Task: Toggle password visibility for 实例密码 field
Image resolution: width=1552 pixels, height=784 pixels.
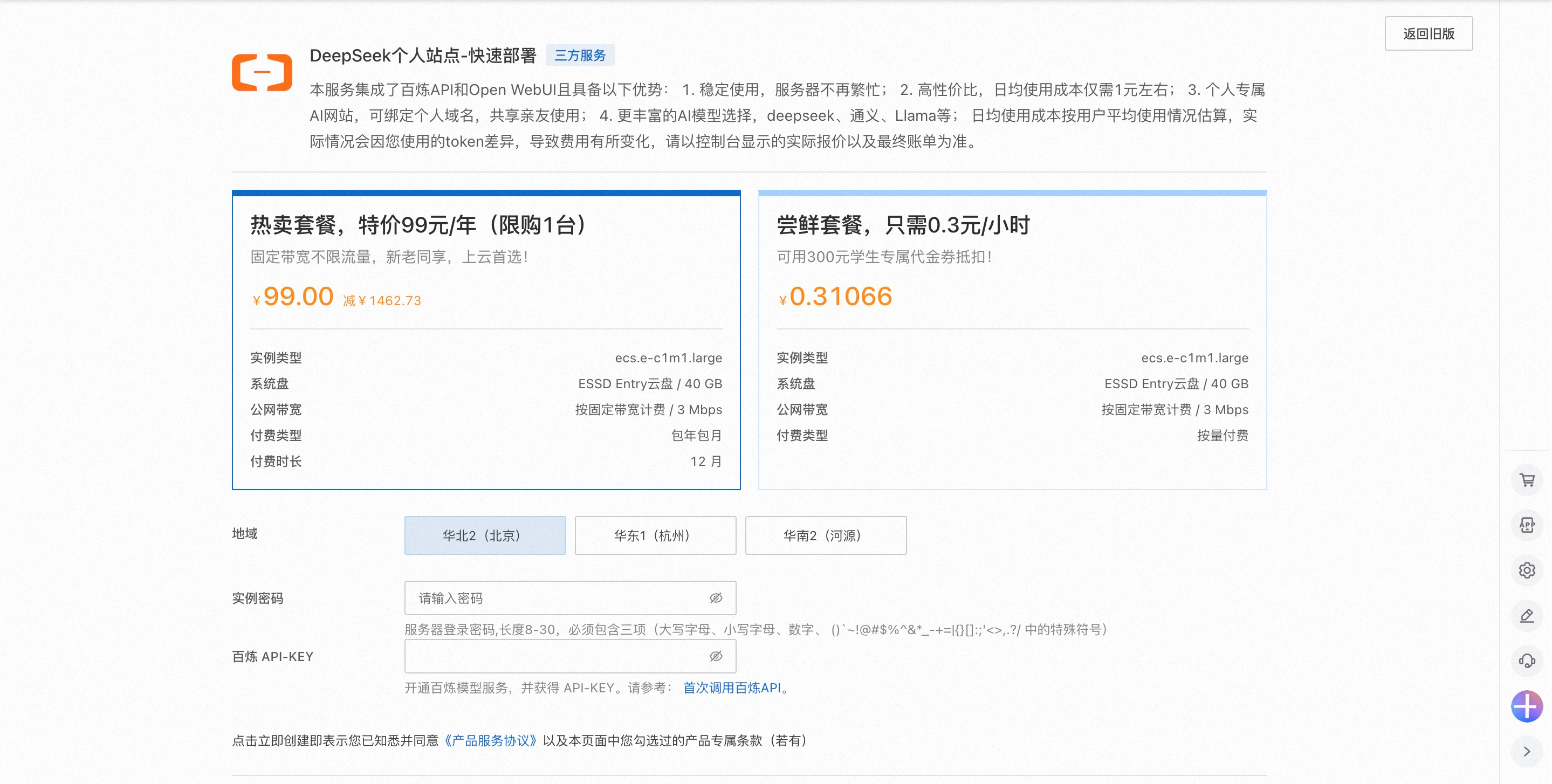Action: click(716, 598)
